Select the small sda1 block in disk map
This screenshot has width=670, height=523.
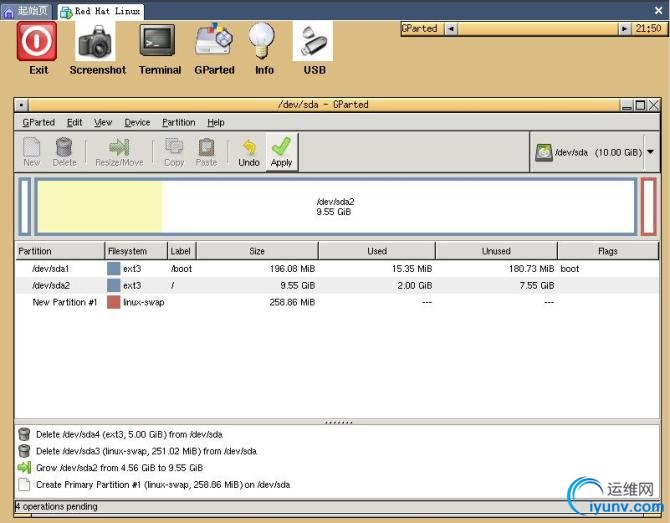coord(25,207)
